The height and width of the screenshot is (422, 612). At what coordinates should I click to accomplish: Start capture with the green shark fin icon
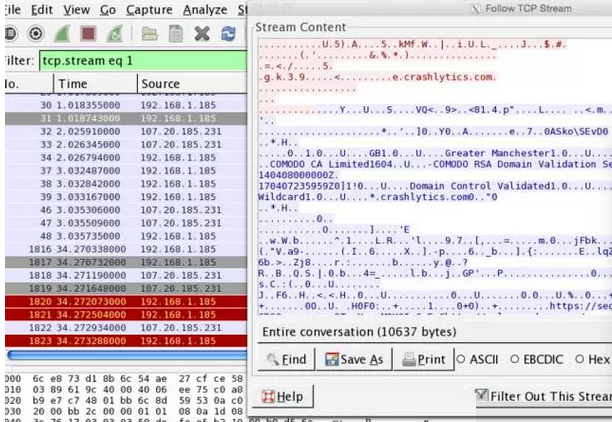[62, 34]
